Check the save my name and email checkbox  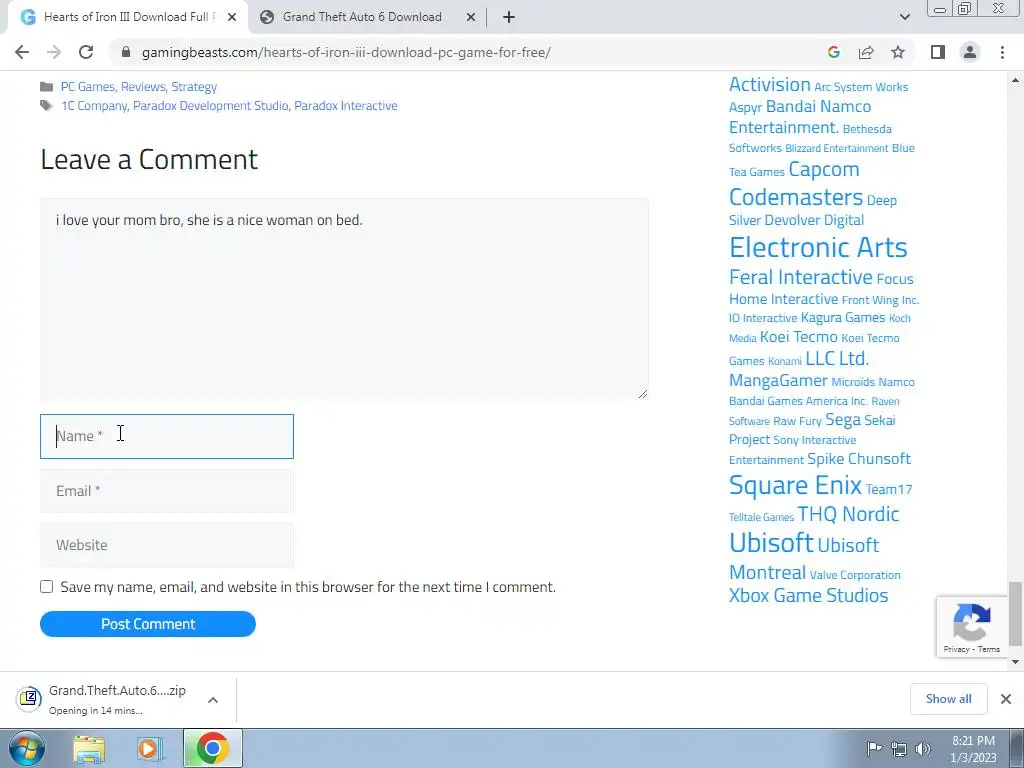pos(46,586)
